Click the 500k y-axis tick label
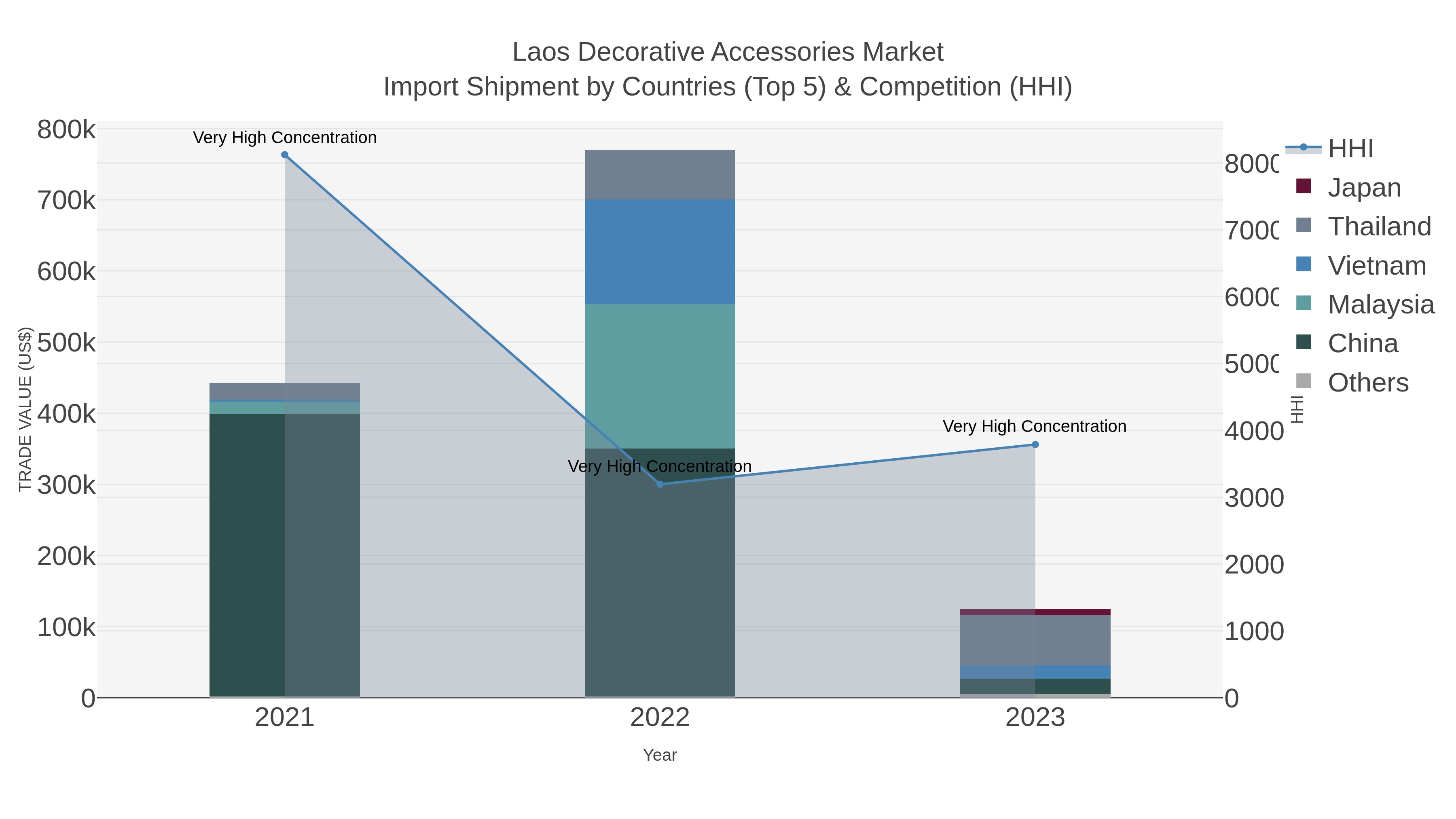 [x=67, y=343]
